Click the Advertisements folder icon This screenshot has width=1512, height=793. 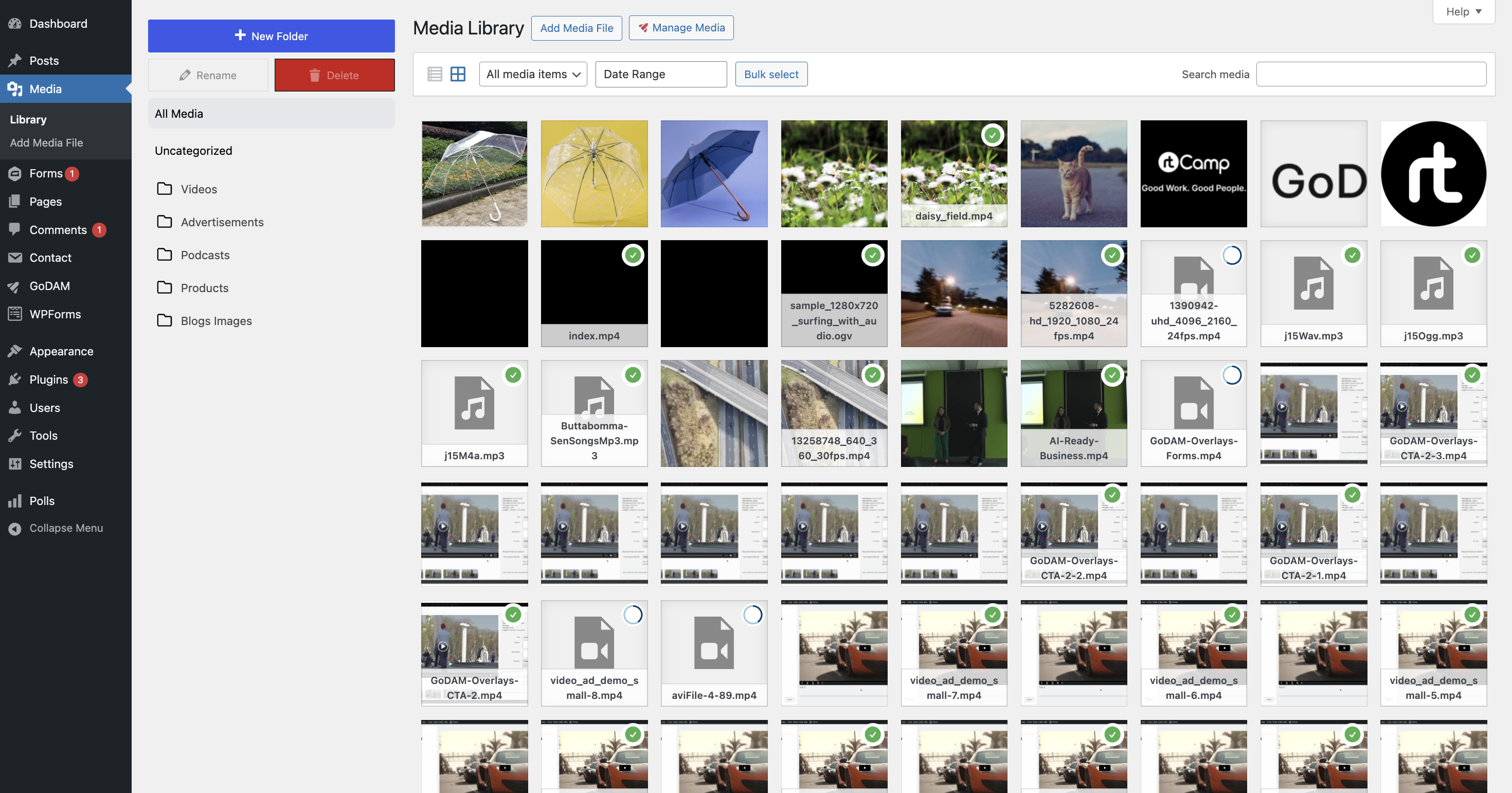coord(165,221)
